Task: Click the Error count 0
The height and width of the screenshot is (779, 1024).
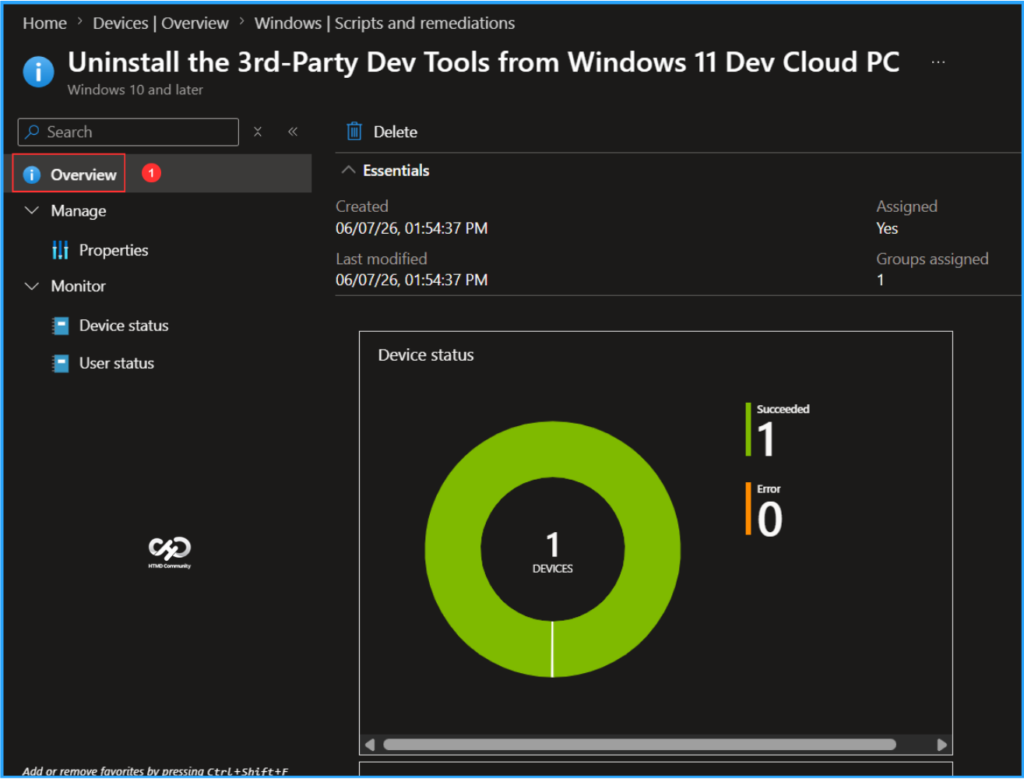Action: 769,518
